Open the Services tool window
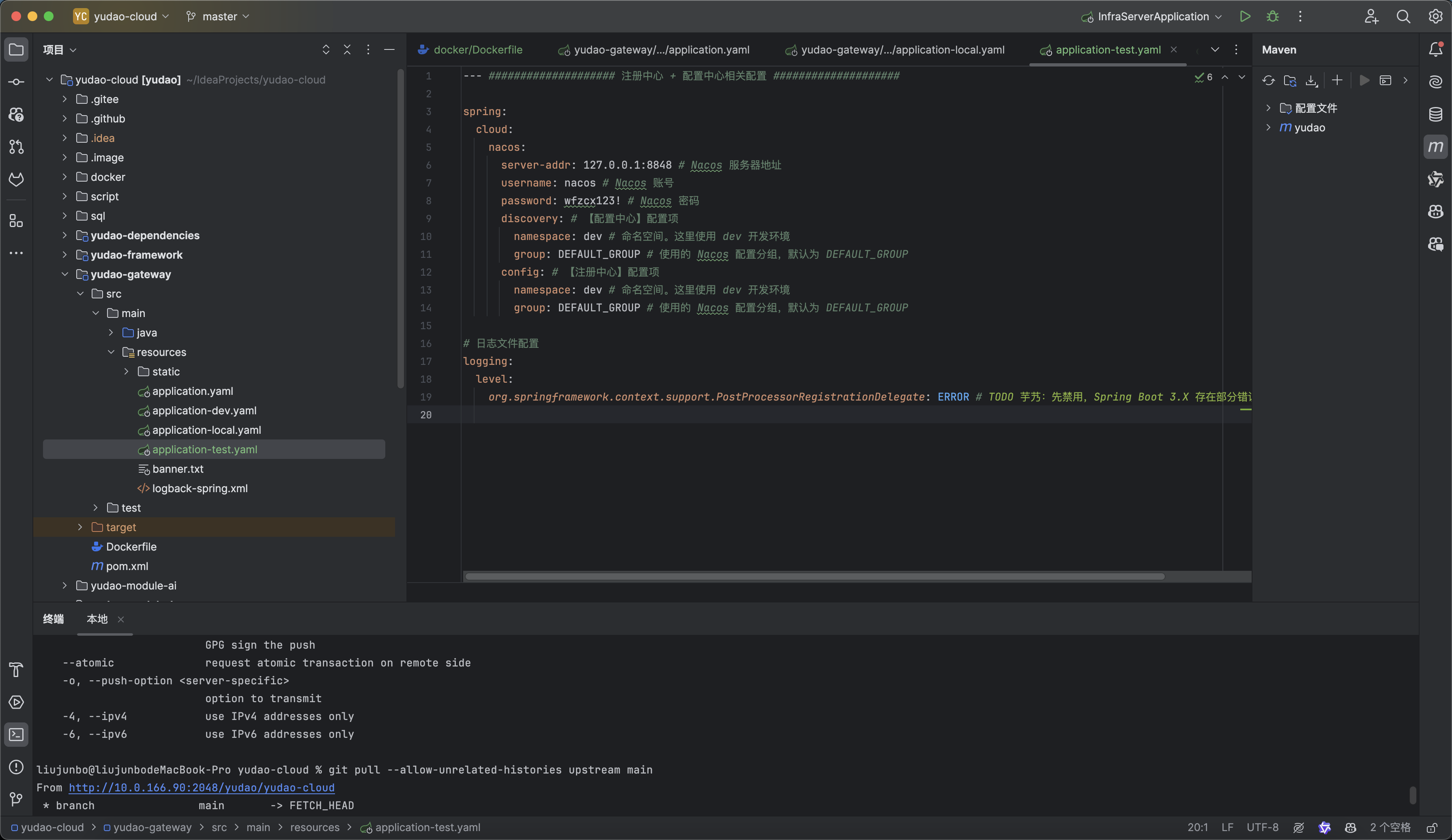Viewport: 1452px width, 840px height. point(16,703)
